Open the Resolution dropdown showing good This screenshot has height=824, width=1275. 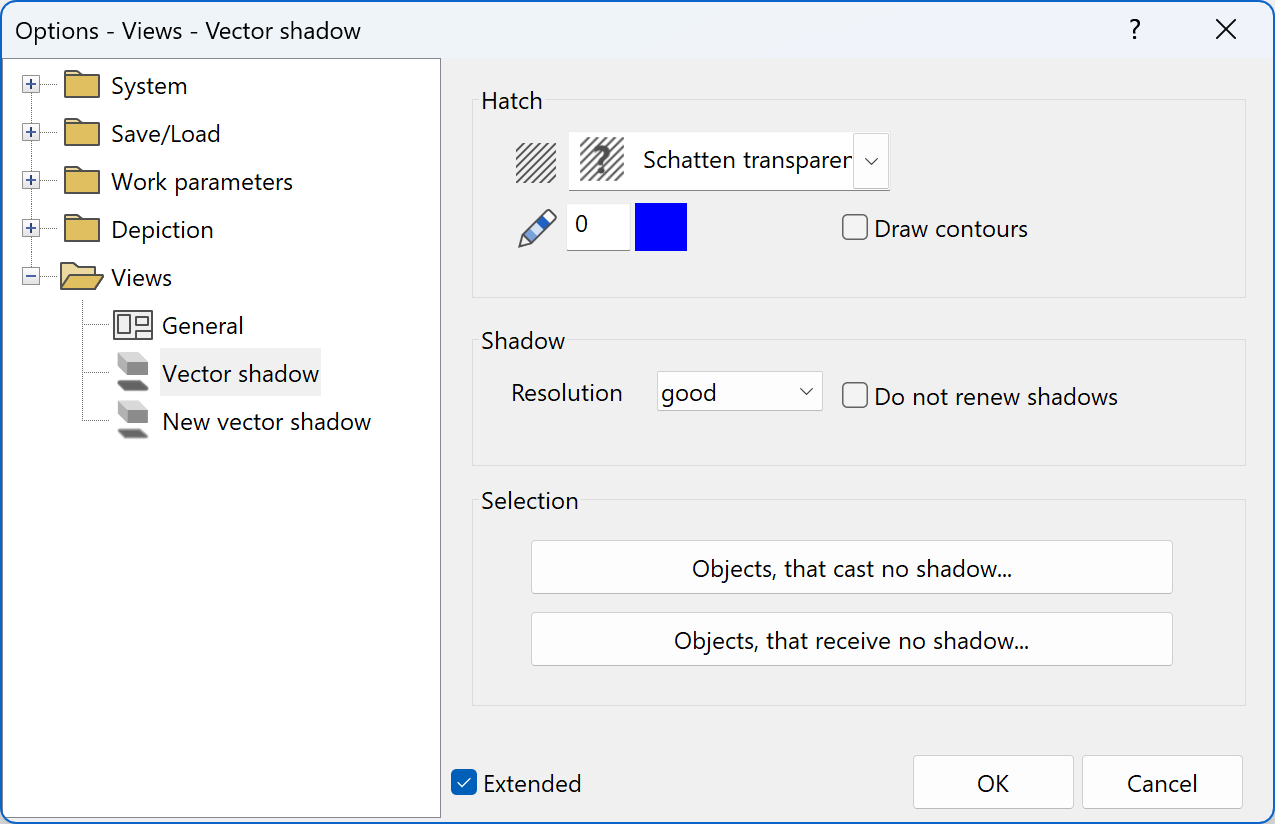[x=806, y=391]
